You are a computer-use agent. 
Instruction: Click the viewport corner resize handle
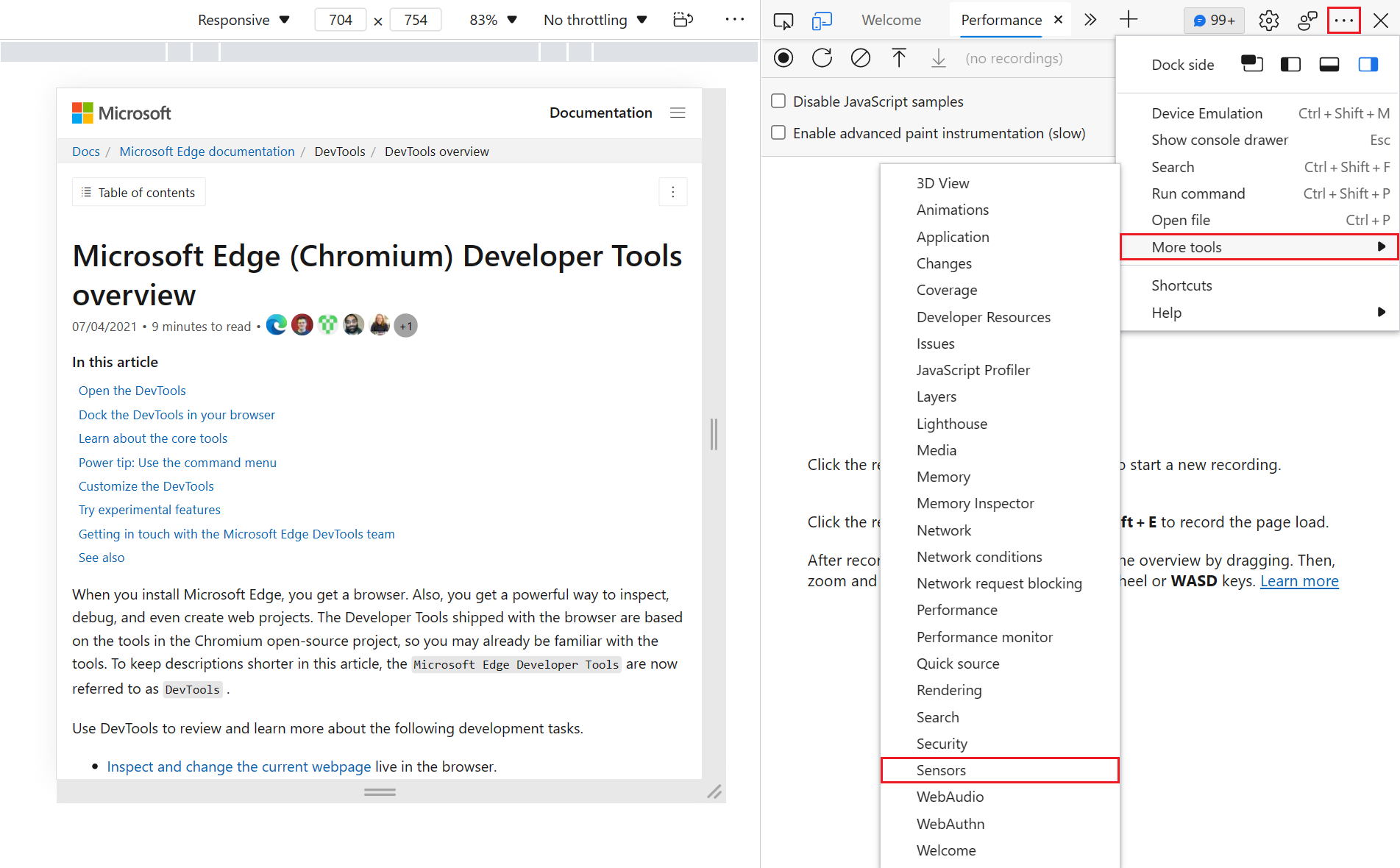[x=714, y=791]
